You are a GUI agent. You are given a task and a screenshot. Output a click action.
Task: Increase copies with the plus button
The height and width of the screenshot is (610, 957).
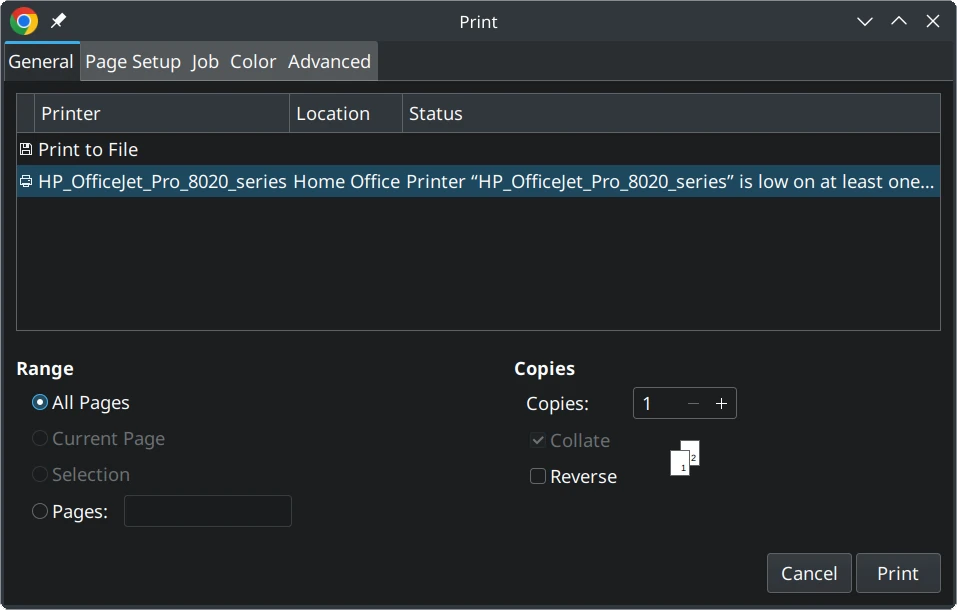coord(721,403)
